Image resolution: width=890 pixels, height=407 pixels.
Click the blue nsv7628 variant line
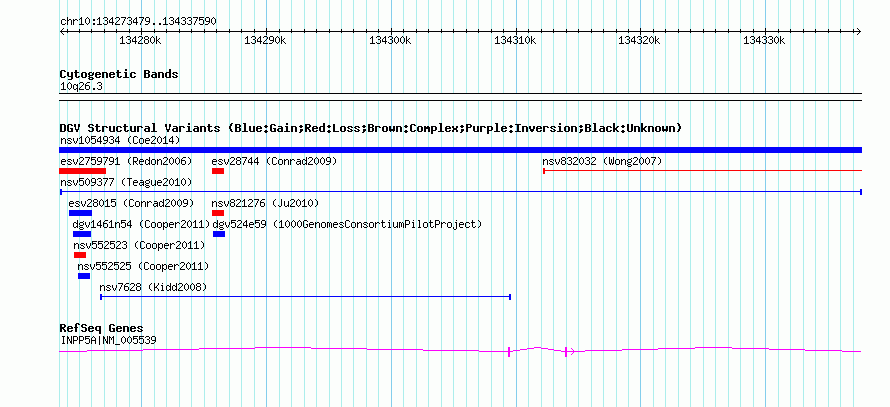(x=305, y=296)
